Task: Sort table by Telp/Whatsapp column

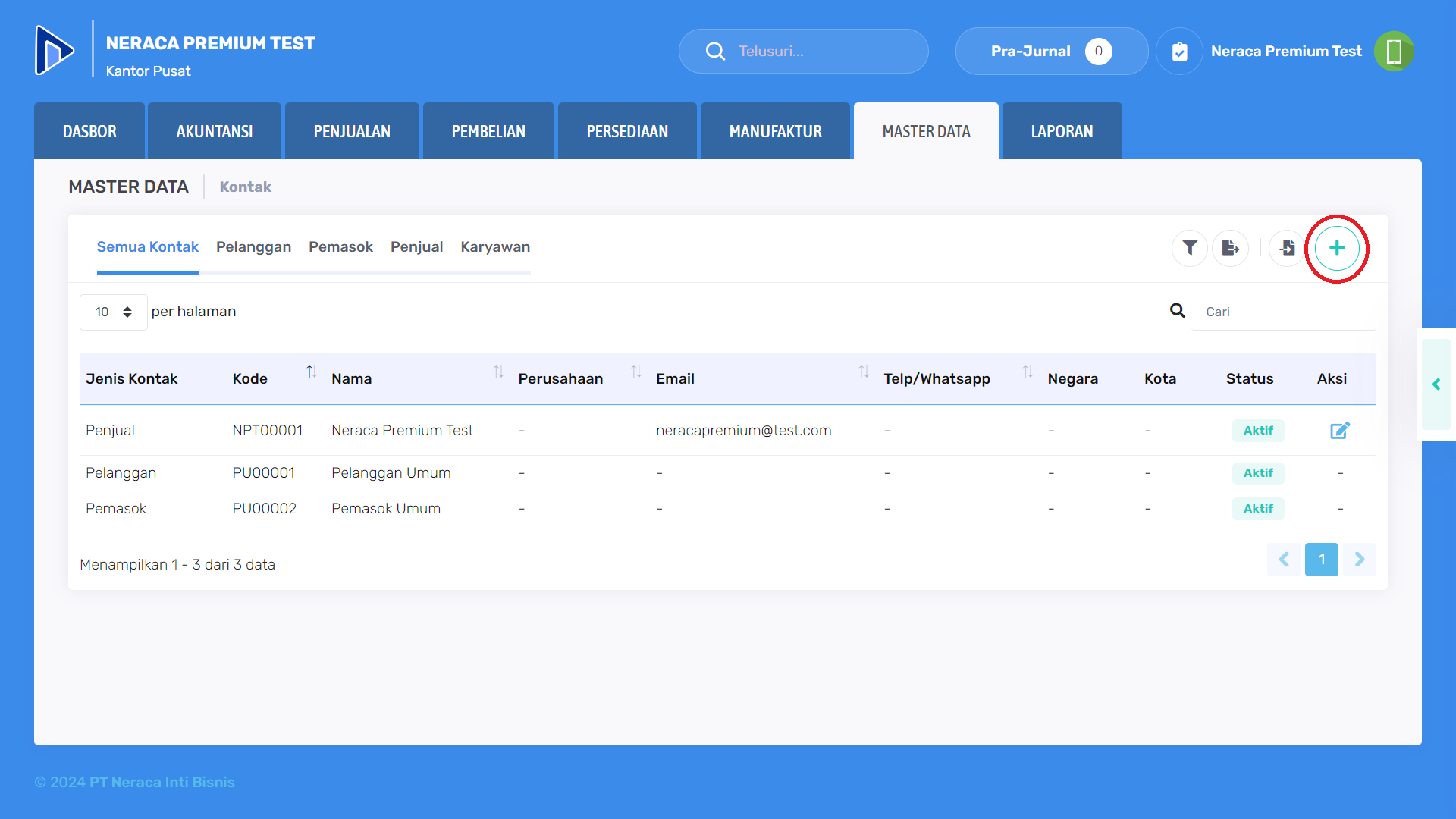Action: (1028, 372)
